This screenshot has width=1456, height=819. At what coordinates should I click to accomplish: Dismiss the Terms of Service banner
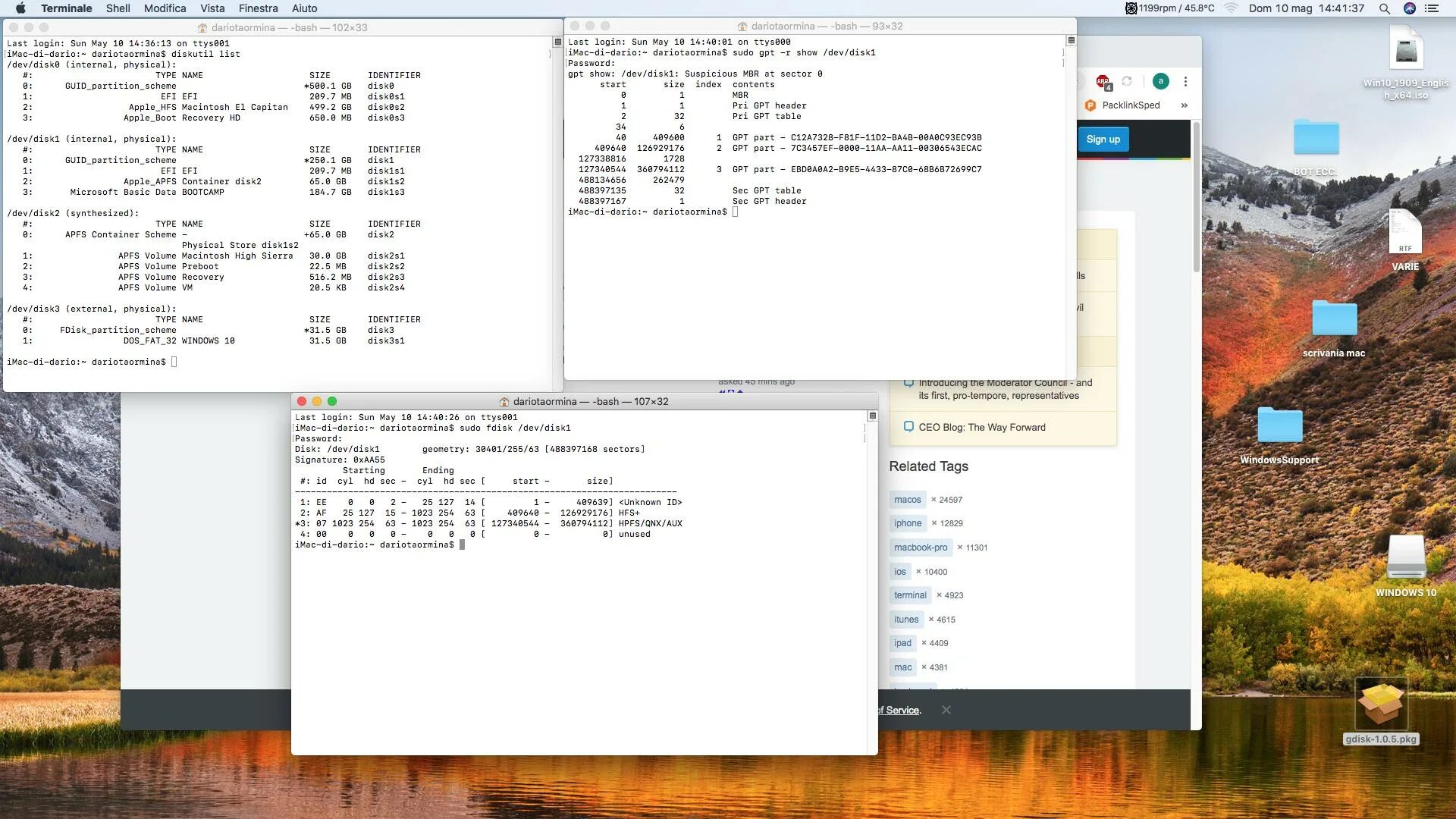946,710
